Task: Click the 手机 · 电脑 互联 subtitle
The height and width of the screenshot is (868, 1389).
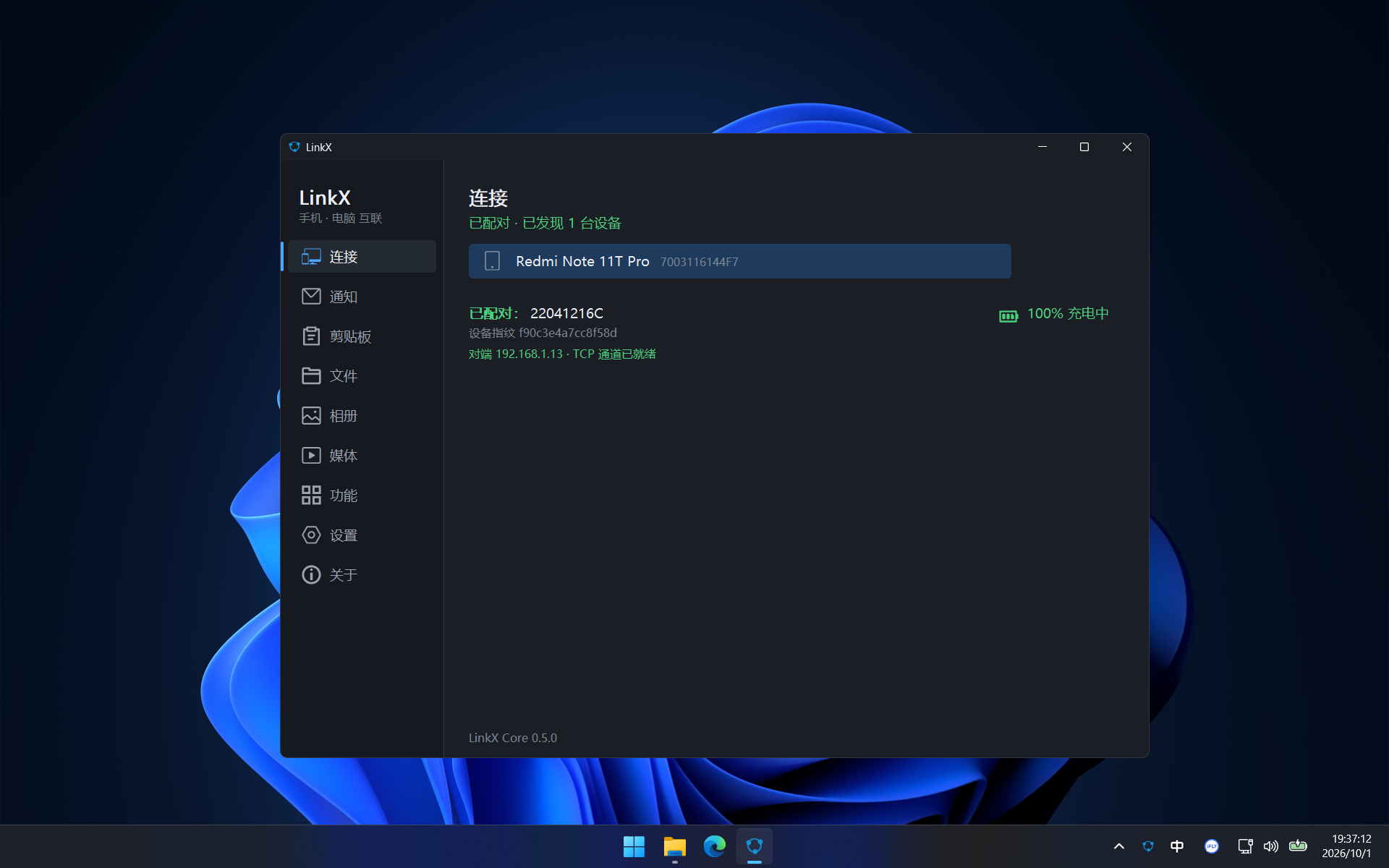Action: (x=341, y=218)
